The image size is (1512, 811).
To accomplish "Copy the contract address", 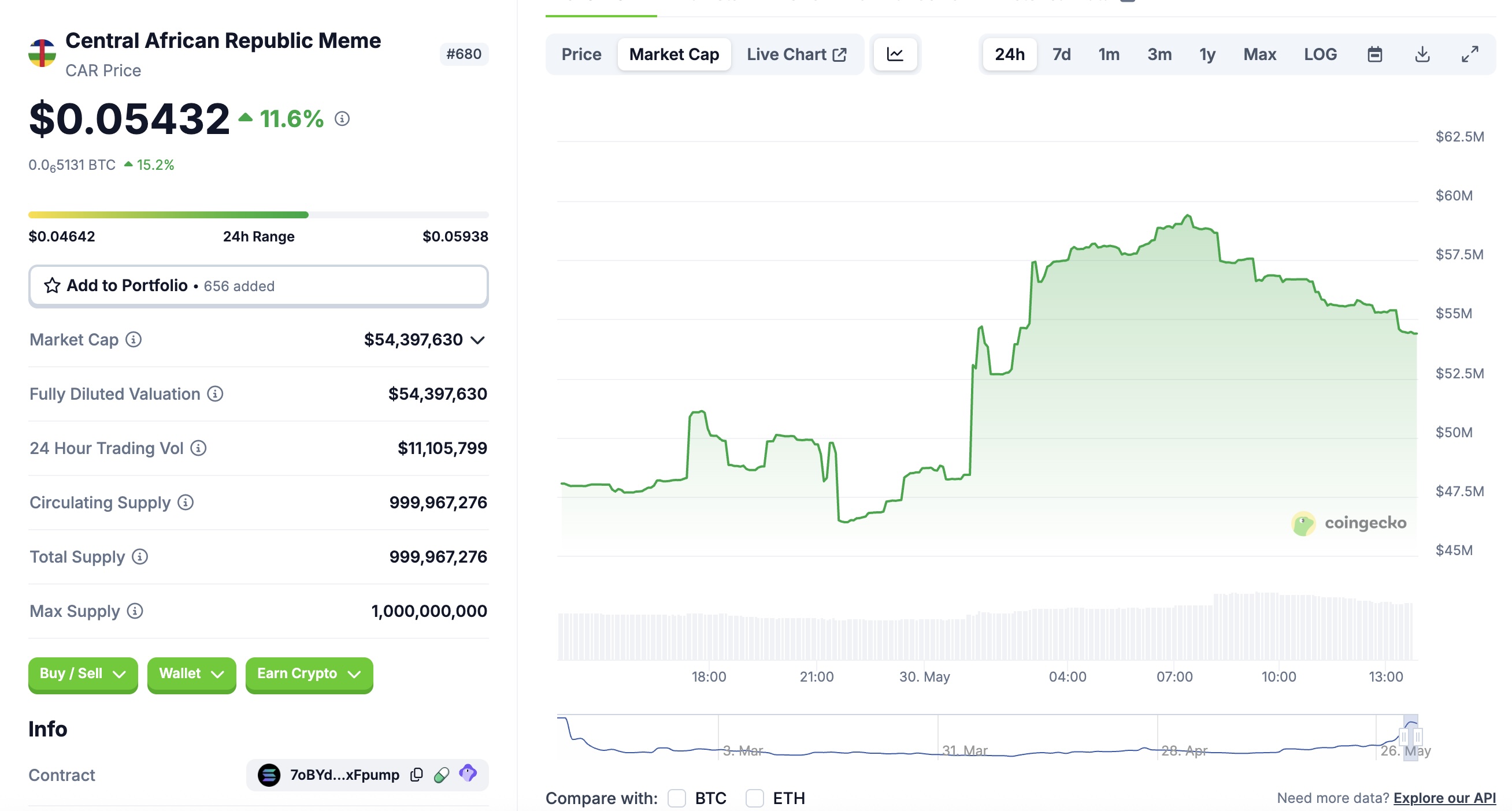I will tap(416, 775).
